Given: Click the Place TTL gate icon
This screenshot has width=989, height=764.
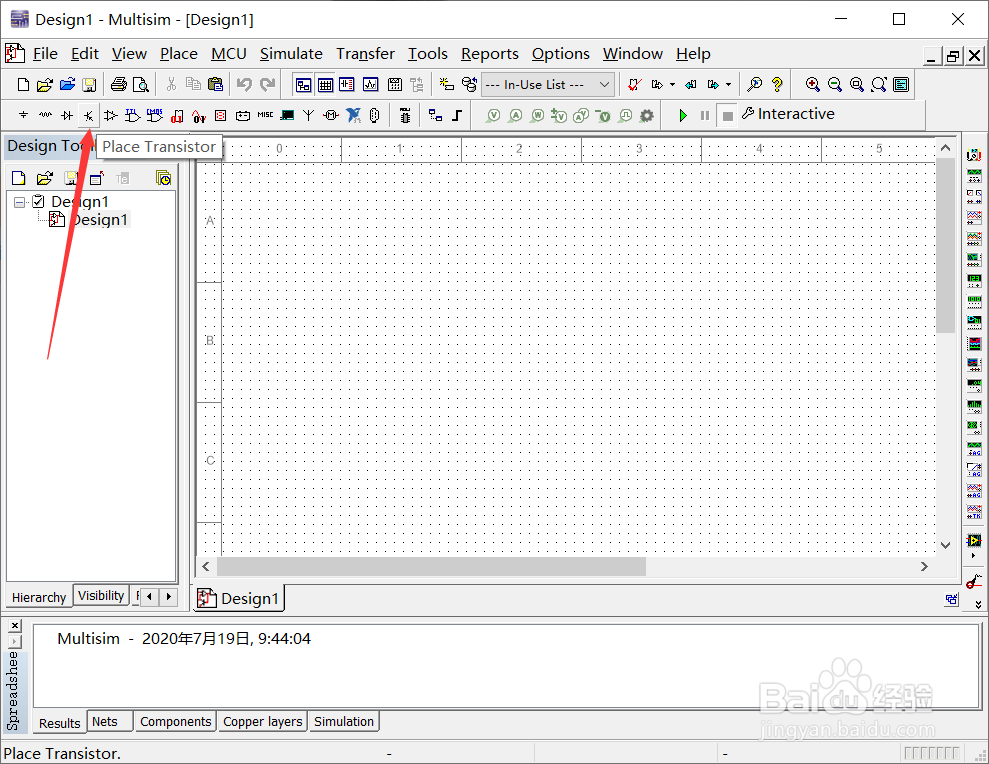Looking at the screenshot, I should click(x=132, y=115).
